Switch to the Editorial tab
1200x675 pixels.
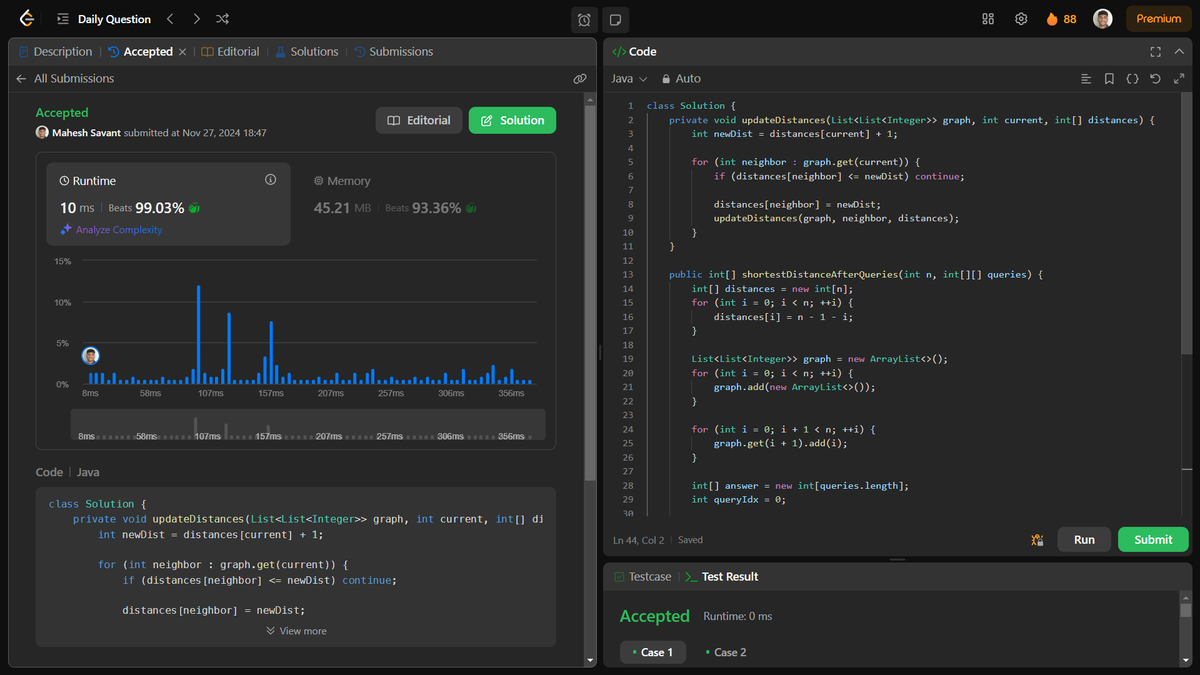230,52
